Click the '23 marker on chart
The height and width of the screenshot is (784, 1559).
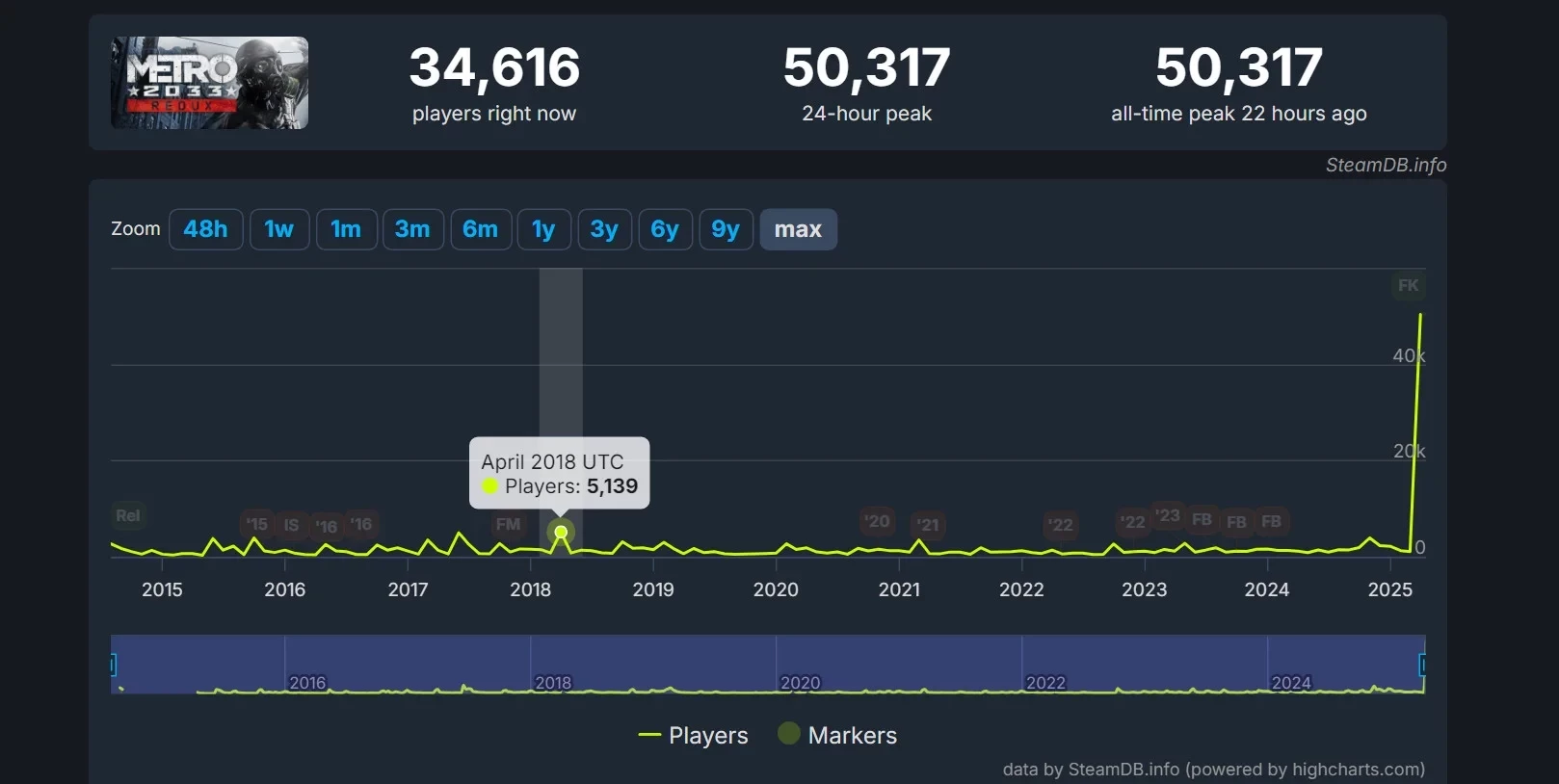(x=1167, y=515)
